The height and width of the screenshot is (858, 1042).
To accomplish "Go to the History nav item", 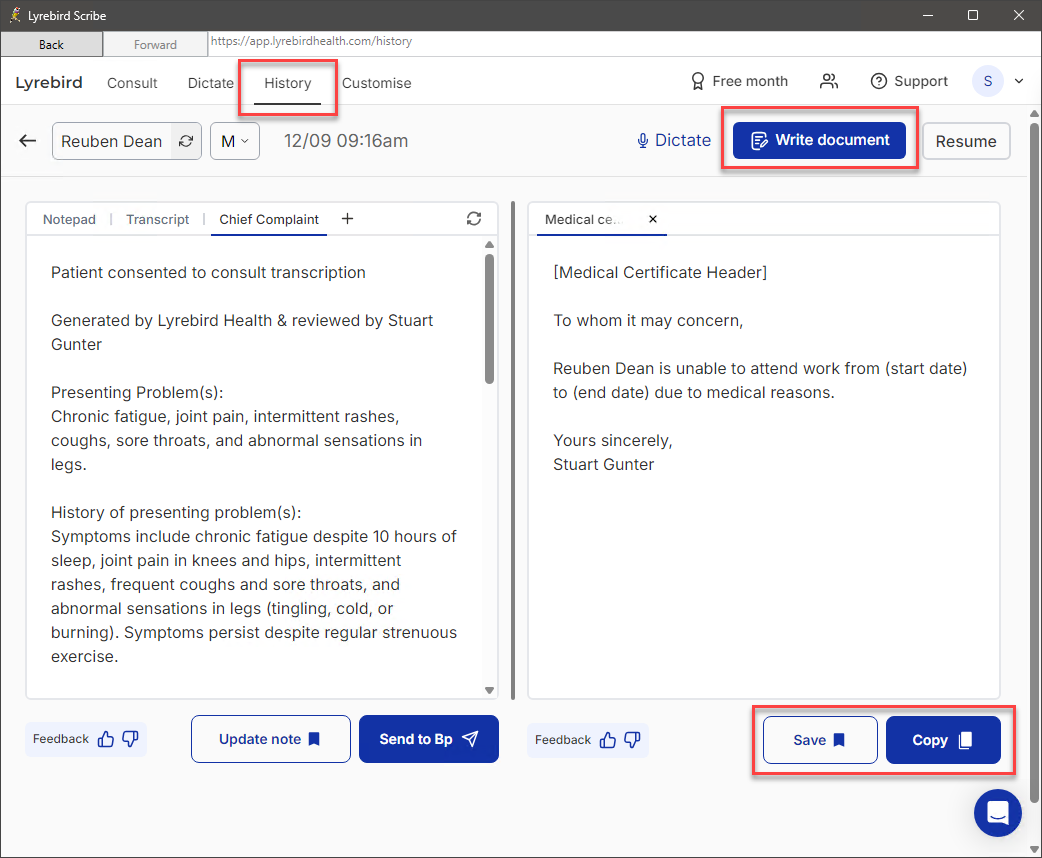I will [287, 83].
